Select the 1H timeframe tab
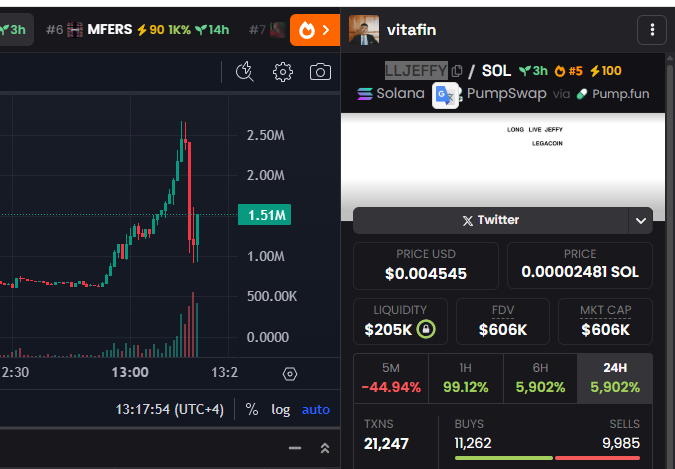 pos(465,378)
